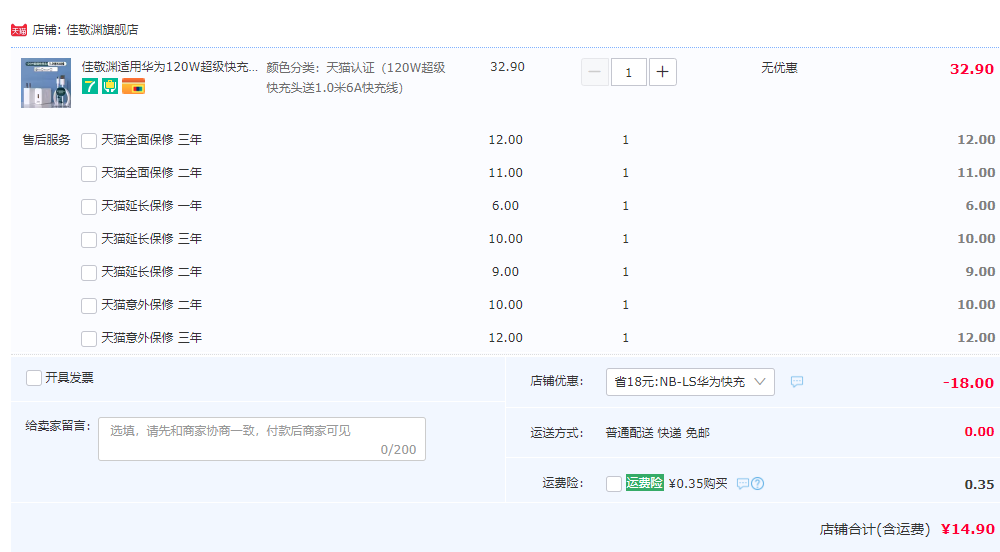Click the ¥0.35购买 text

click(698, 484)
